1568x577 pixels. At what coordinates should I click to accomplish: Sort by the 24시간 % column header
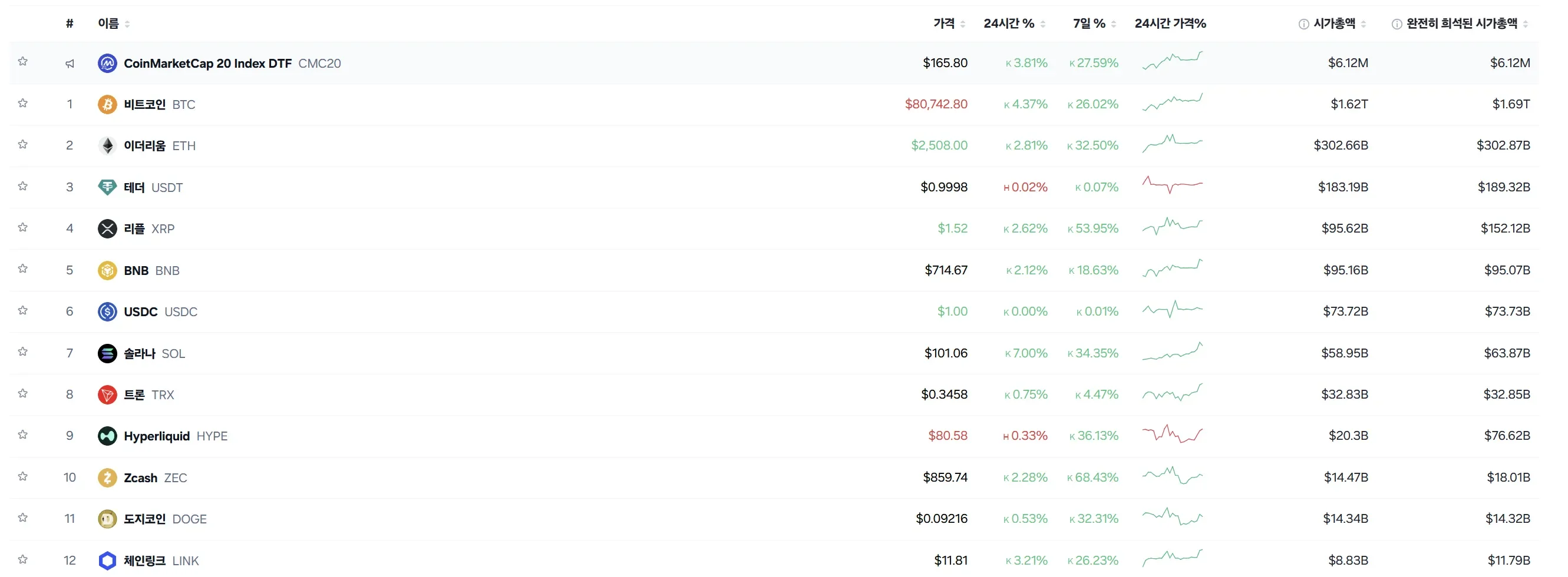pos(1015,24)
